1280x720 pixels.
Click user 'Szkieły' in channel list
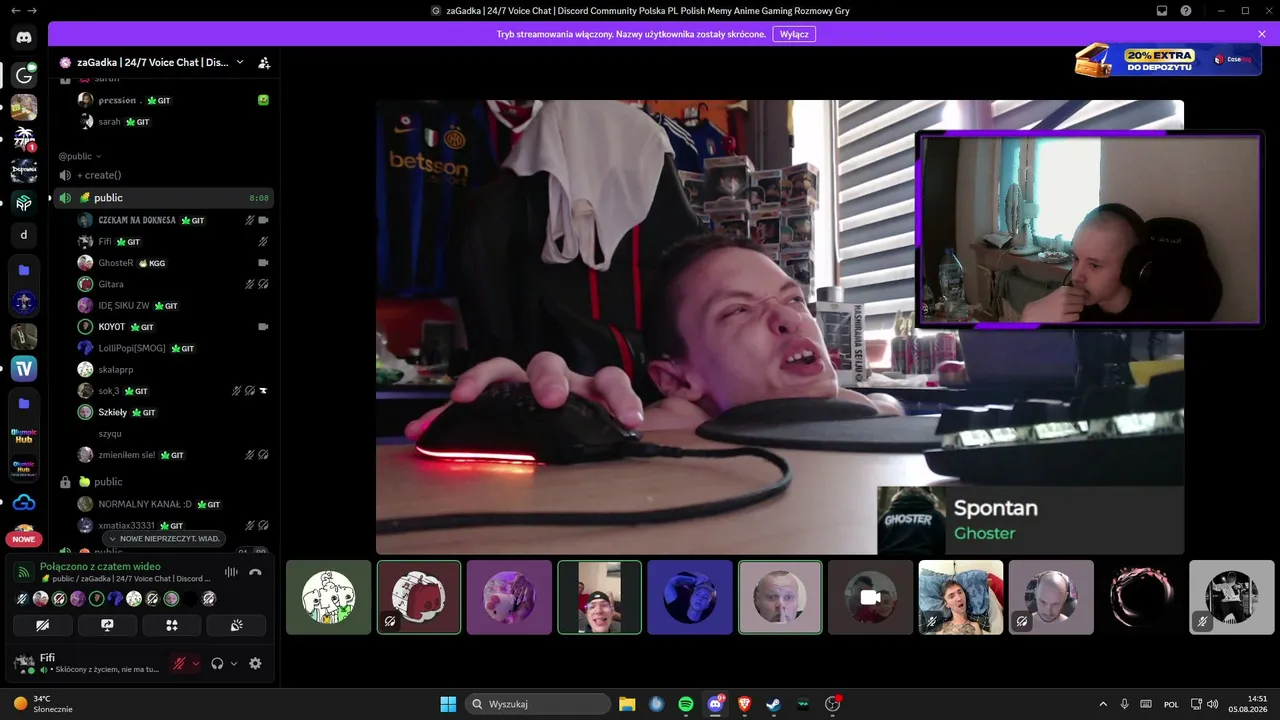point(113,412)
